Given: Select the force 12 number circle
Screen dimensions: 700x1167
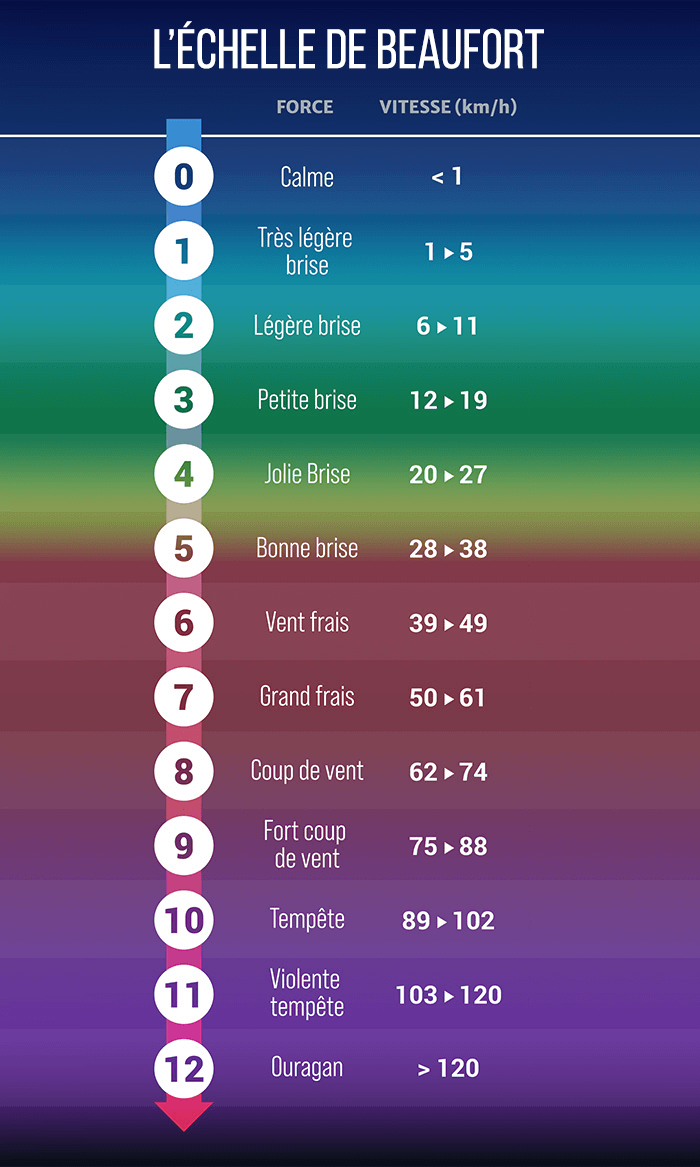Looking at the screenshot, I should pyautogui.click(x=183, y=1068).
